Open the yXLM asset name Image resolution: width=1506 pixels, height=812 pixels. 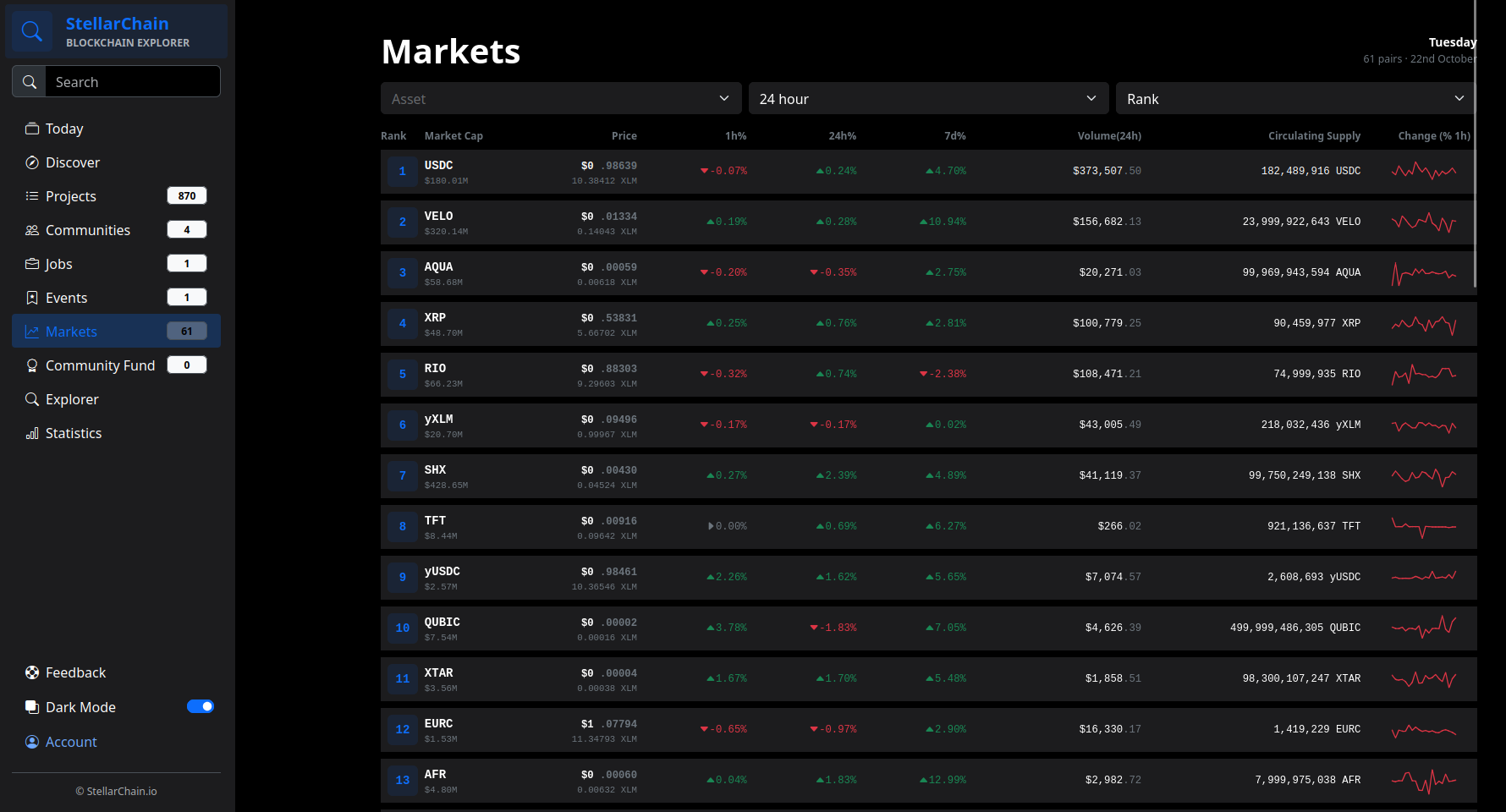[x=438, y=419]
